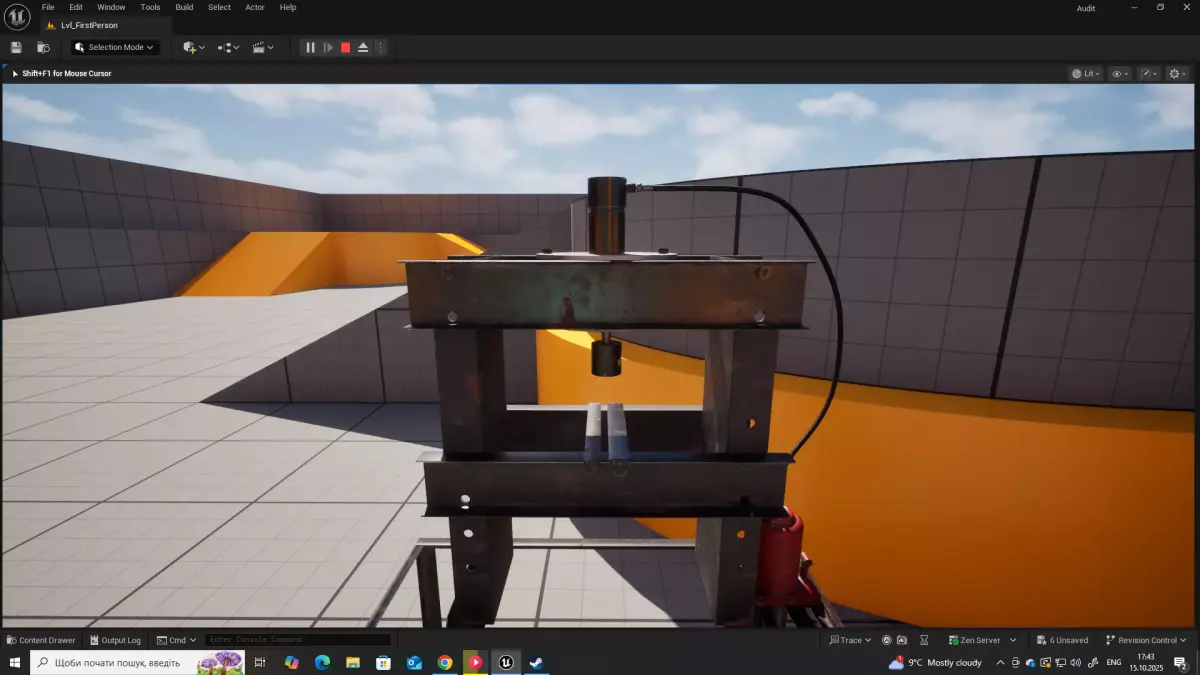The image size is (1200, 675).
Task: Click the Source Control browse icon beside save
Action: 42,47
